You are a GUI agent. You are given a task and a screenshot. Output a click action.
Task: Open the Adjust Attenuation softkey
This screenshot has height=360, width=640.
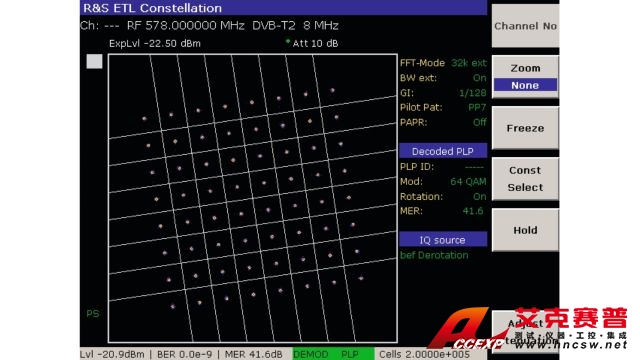click(x=525, y=331)
